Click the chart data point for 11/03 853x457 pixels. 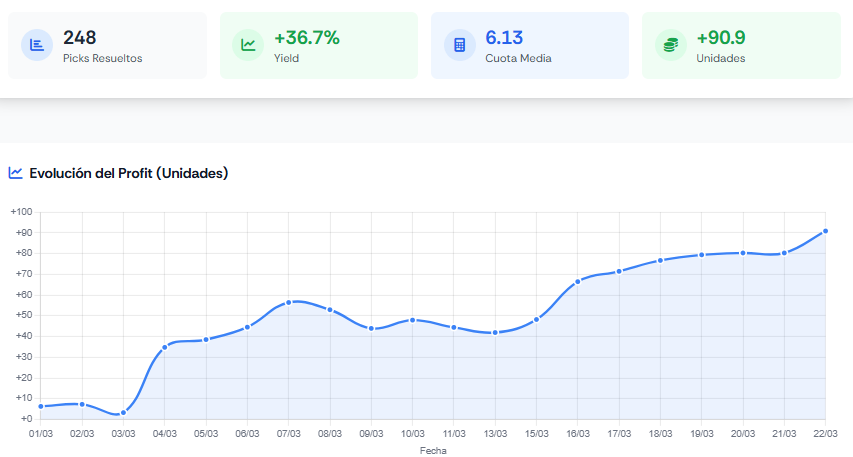[x=454, y=328]
